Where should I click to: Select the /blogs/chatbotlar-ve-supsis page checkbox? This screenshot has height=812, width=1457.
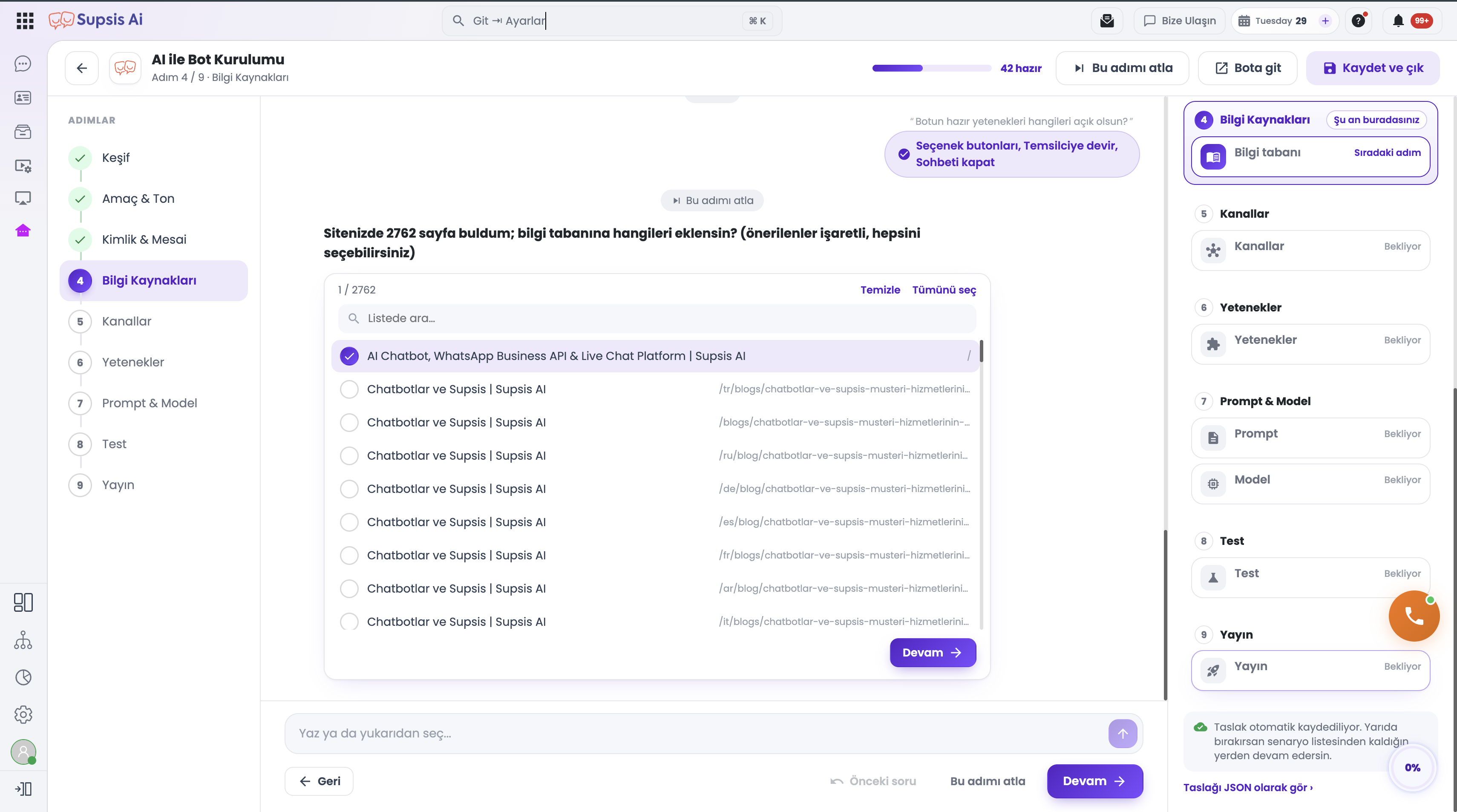pyautogui.click(x=349, y=422)
